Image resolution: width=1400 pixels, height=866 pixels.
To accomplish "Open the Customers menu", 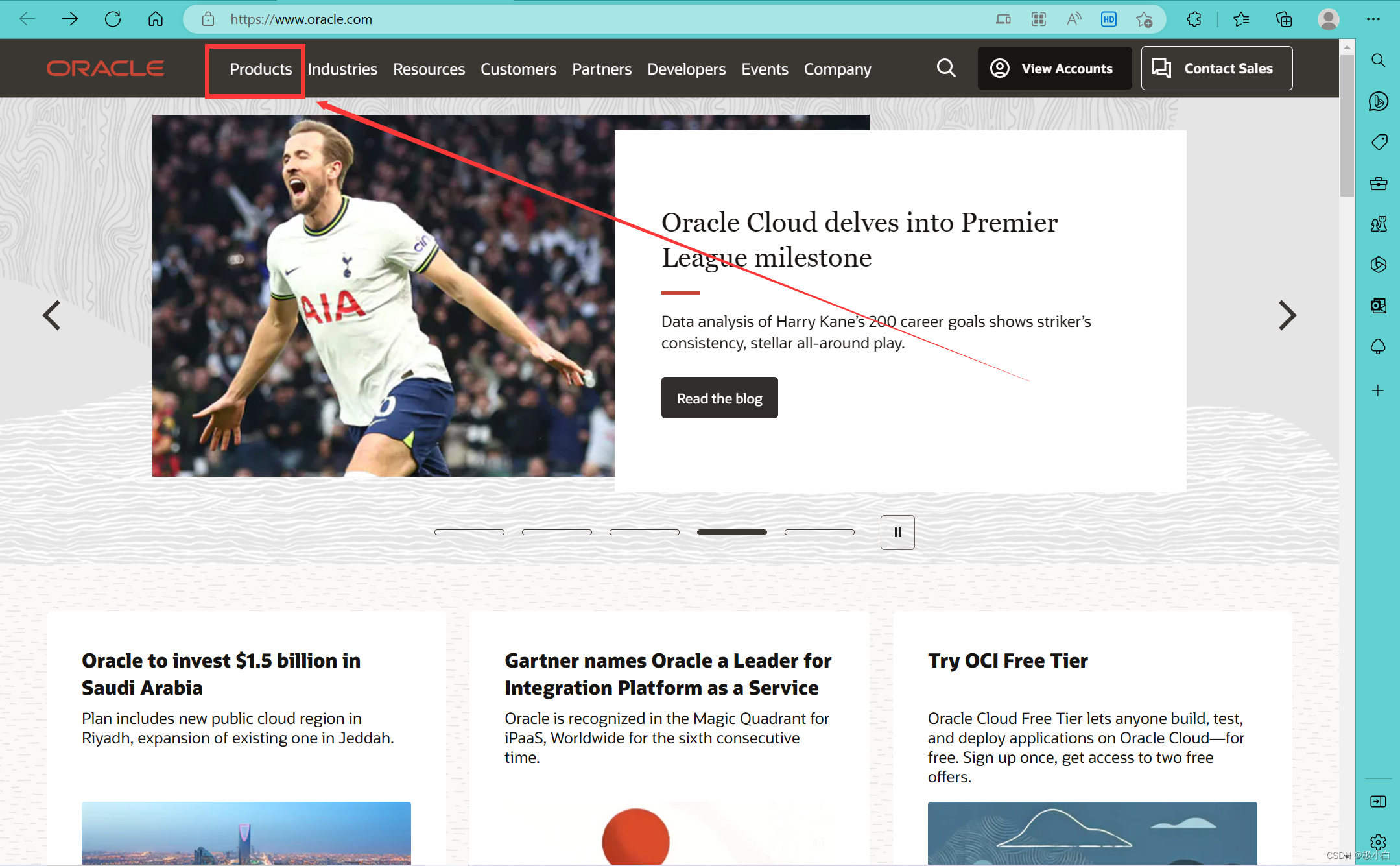I will point(518,69).
